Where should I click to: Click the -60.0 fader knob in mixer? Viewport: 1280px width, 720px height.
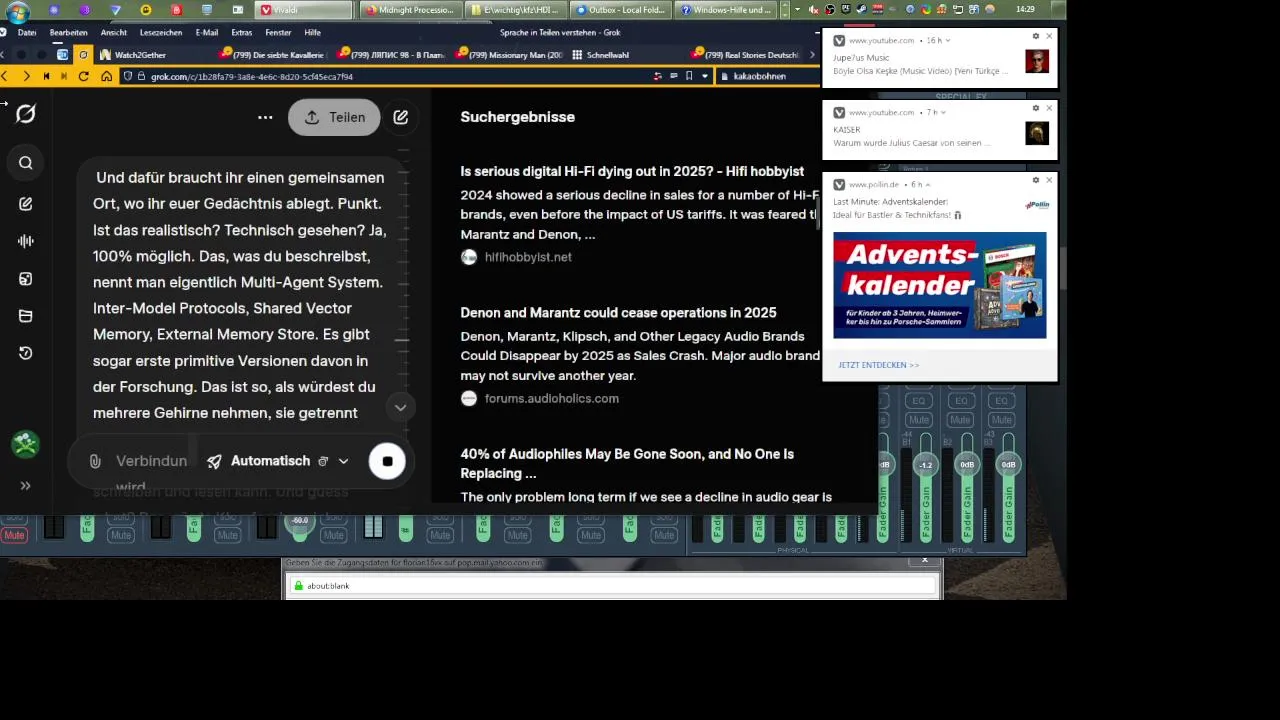299,521
